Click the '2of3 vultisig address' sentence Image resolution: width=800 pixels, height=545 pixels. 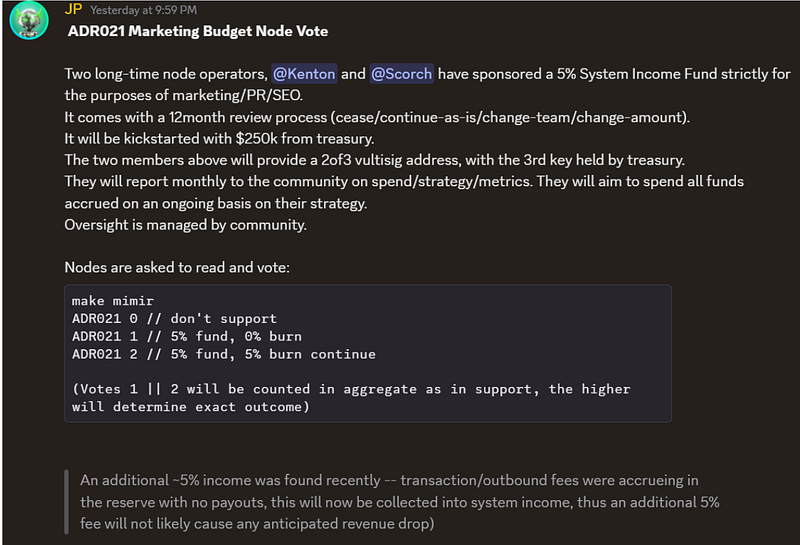pos(374,160)
